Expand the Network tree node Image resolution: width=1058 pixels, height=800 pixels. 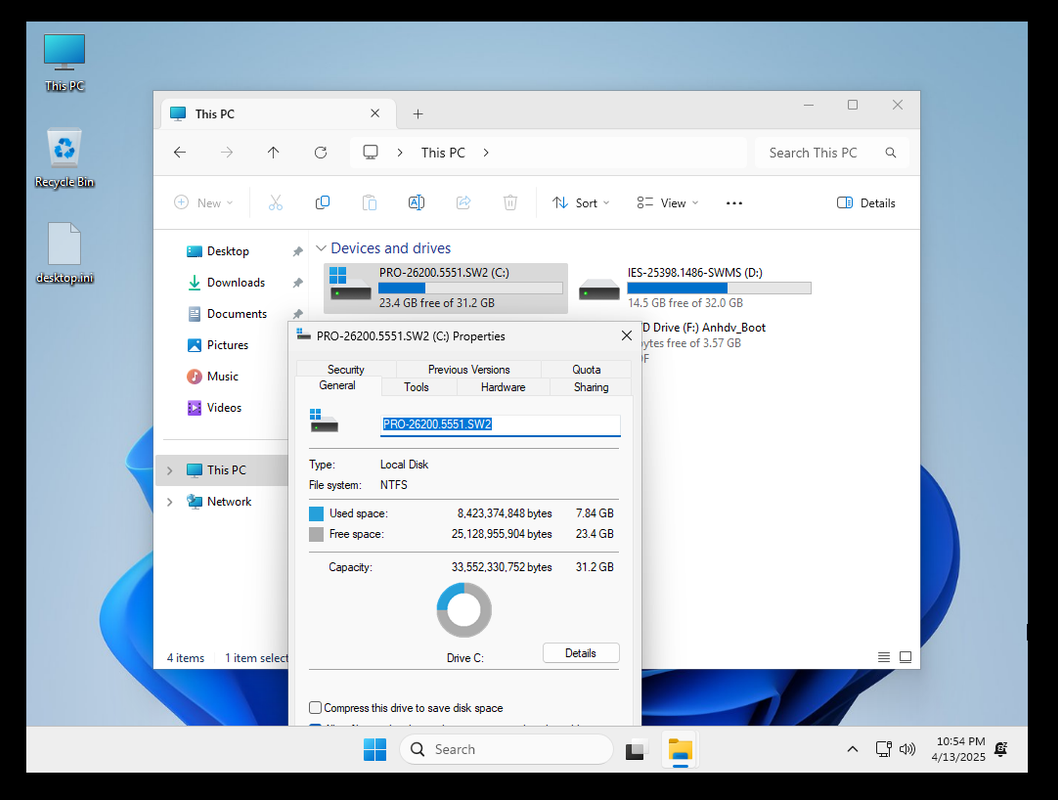pyautogui.click(x=170, y=502)
